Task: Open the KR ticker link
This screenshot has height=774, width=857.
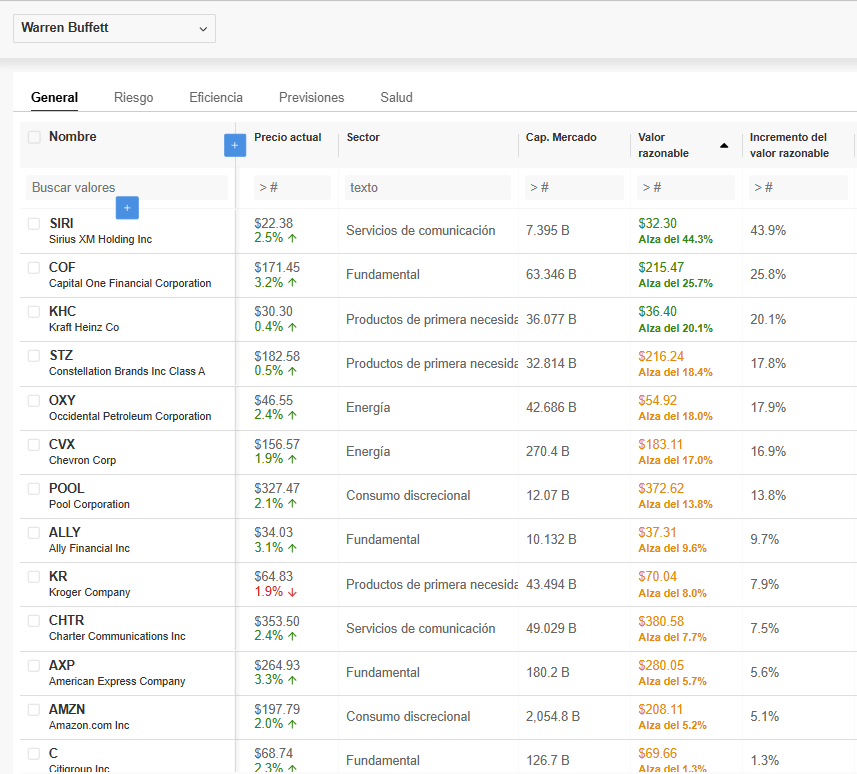Action: point(58,577)
